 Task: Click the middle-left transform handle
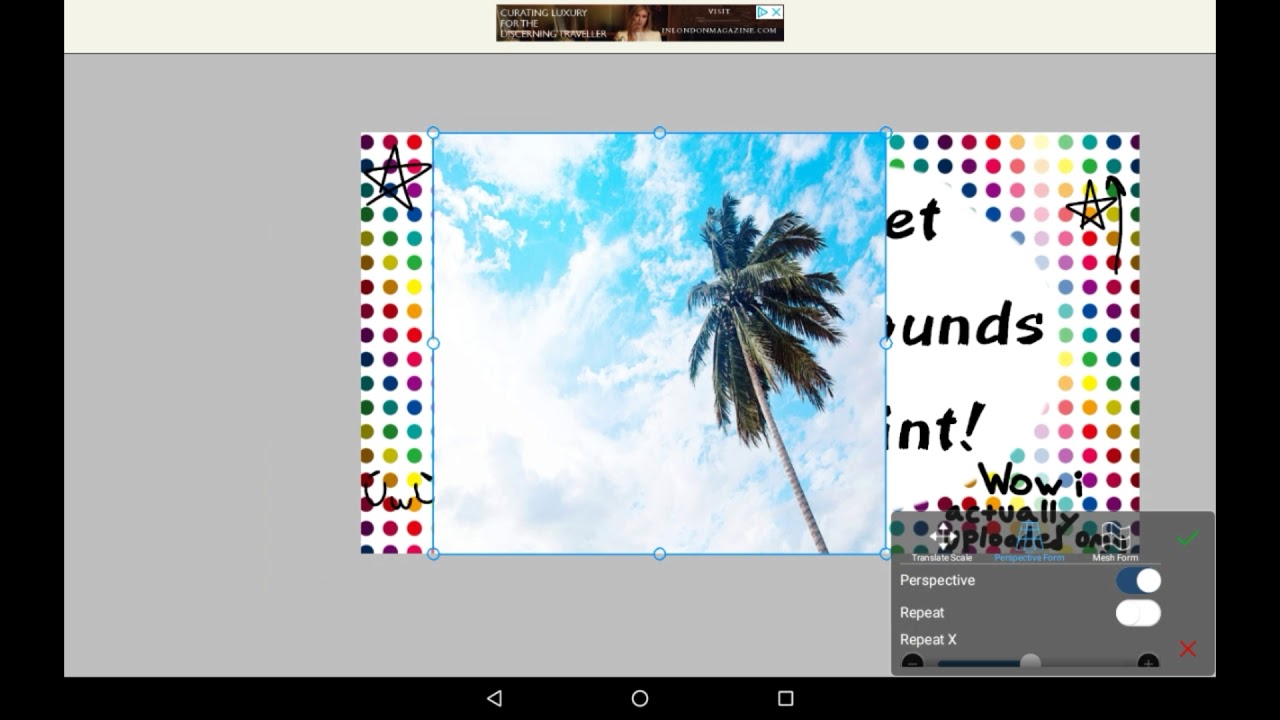[x=433, y=343]
